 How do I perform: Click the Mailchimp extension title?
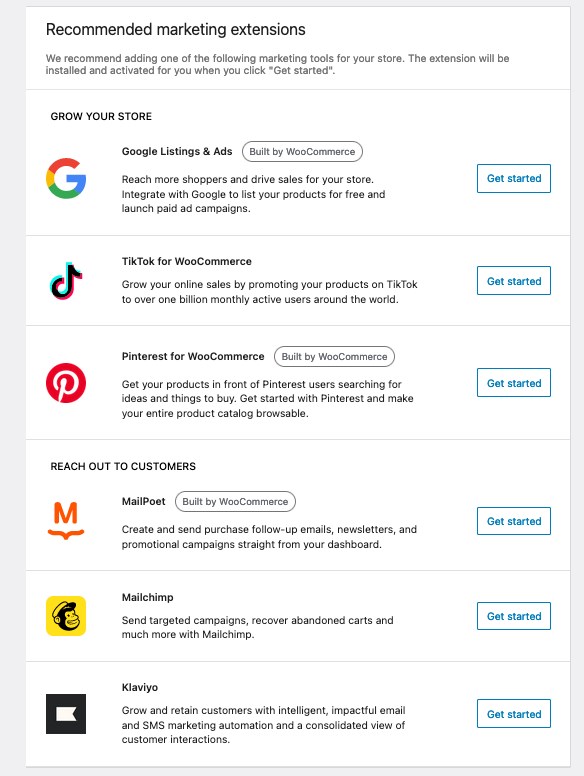point(147,597)
